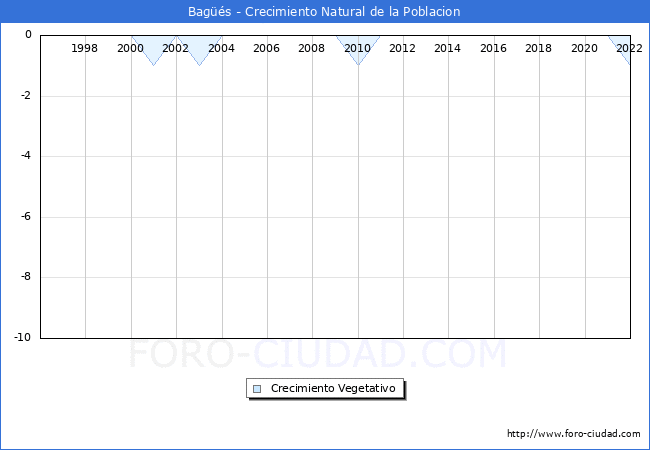Open the http://www.foro-ciudad.com link
The width and height of the screenshot is (650, 450).
click(x=574, y=433)
